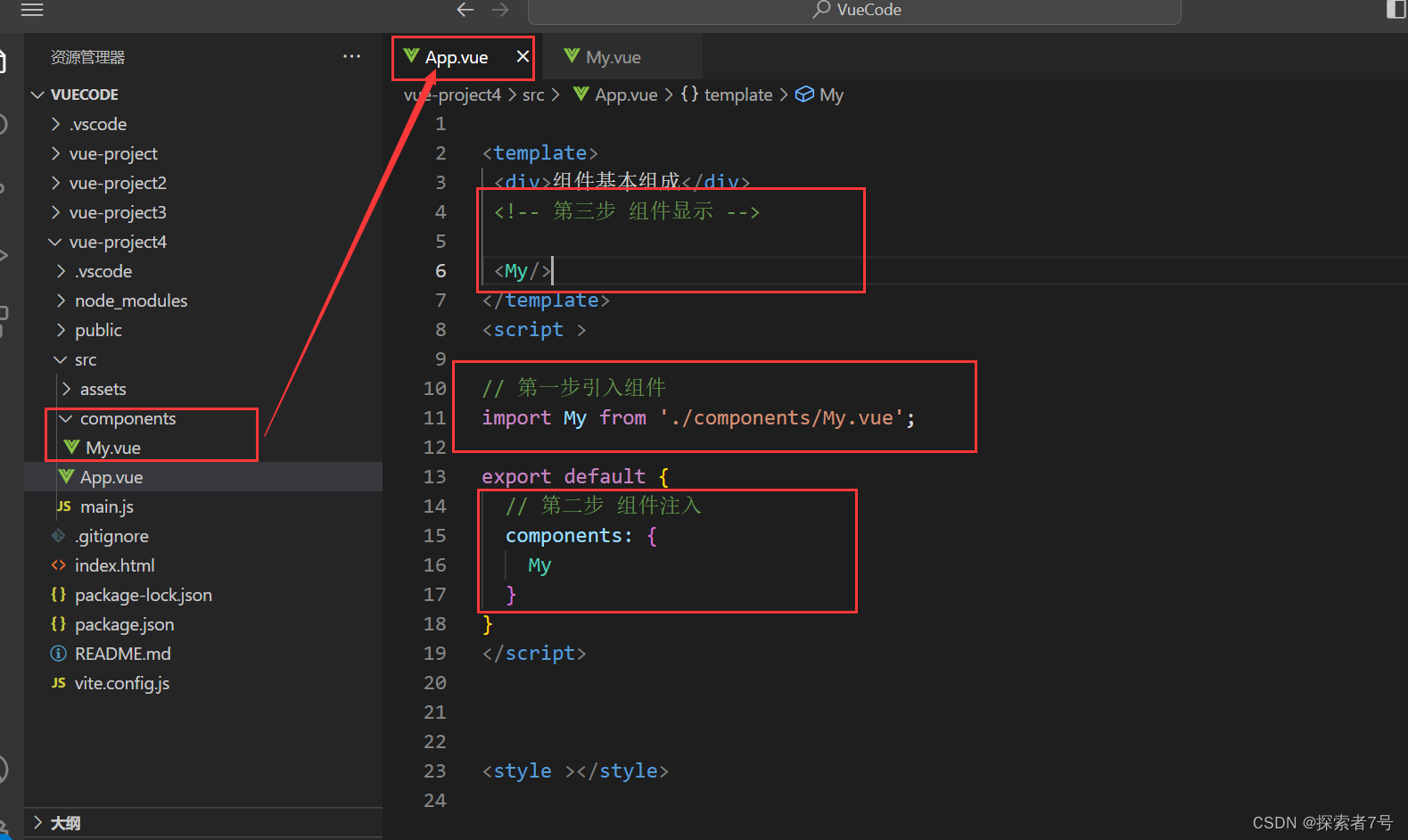Screen dimensions: 1408x840
Task: Click the JS icon beside vite.config.js
Action: click(x=58, y=682)
